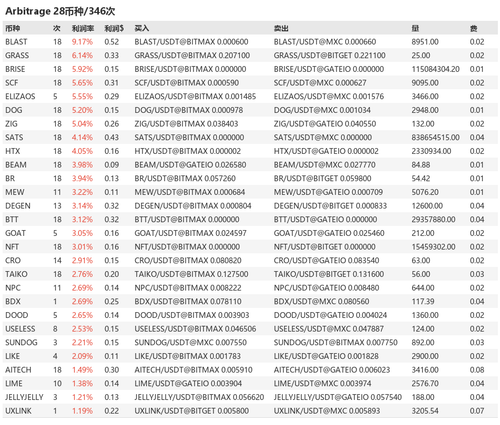Click the 5.55% profit rate for ELIZAOS
500x425 pixels.
[x=82, y=97]
